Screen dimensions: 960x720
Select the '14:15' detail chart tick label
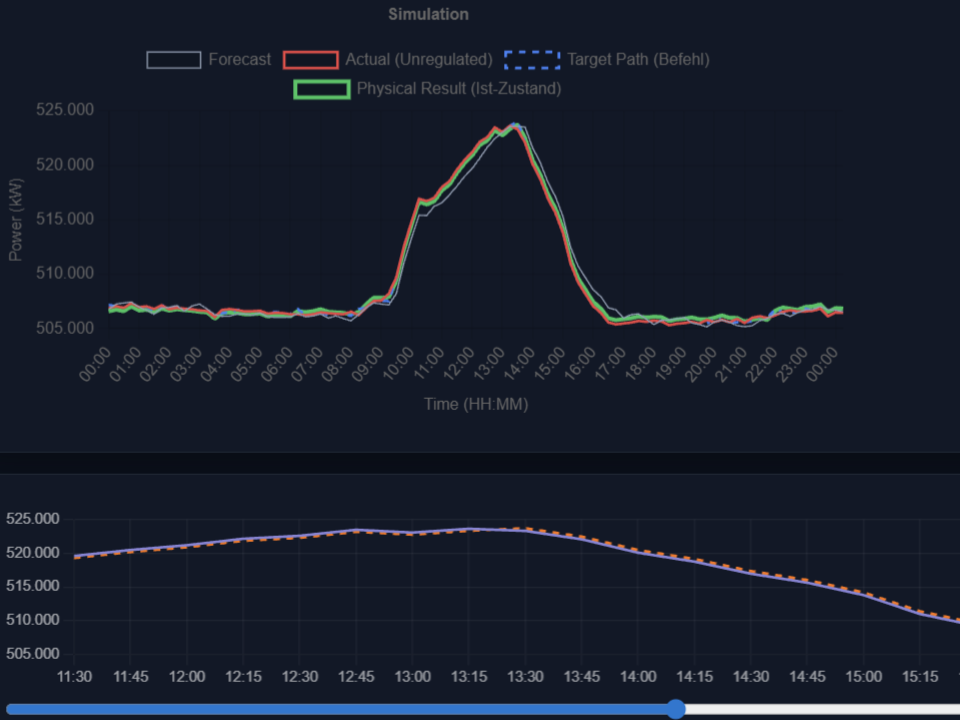[694, 677]
